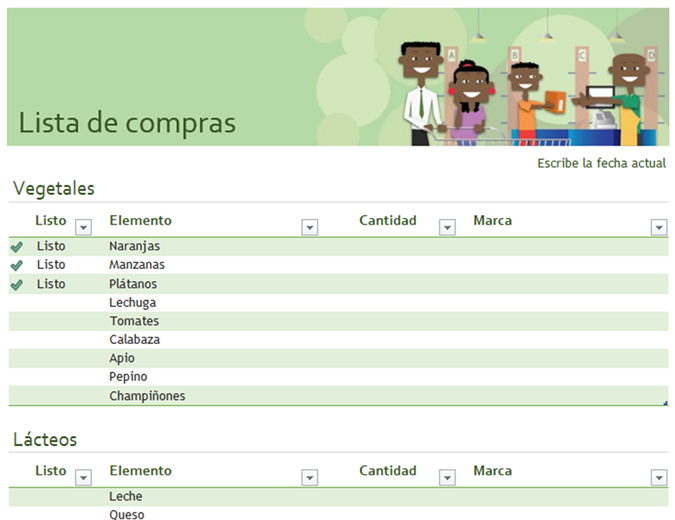
Task: Open the Listo filter dropdown in Vegetales
Action: coord(83,227)
